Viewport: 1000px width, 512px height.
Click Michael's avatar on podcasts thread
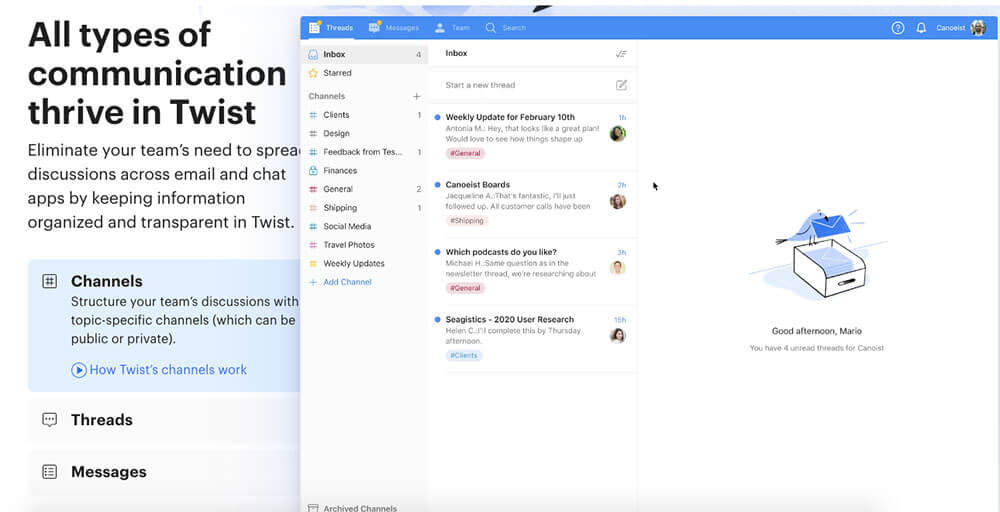[x=617, y=268]
